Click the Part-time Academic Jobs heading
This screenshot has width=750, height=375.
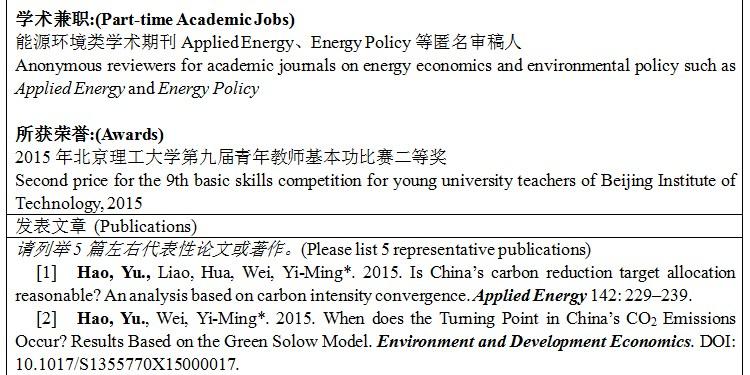(x=155, y=20)
